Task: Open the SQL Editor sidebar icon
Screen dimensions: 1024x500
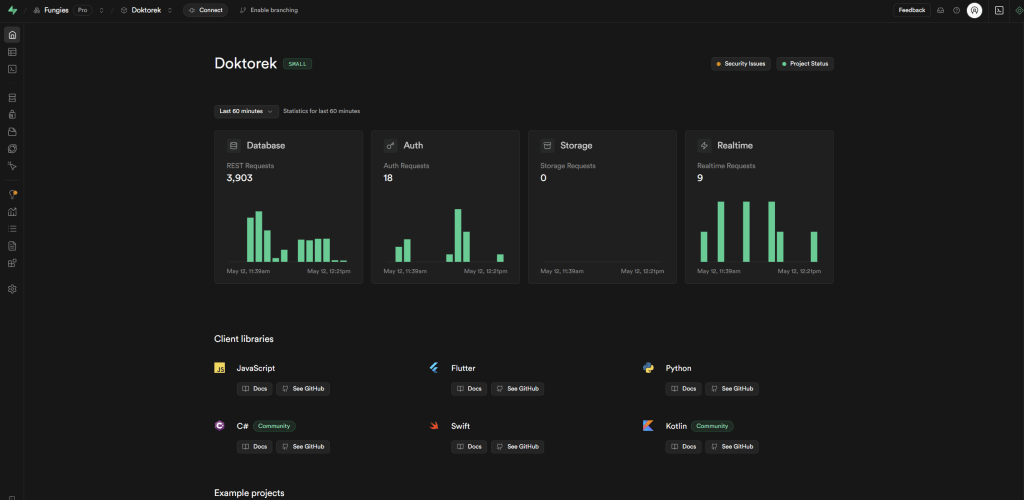Action: click(x=12, y=69)
